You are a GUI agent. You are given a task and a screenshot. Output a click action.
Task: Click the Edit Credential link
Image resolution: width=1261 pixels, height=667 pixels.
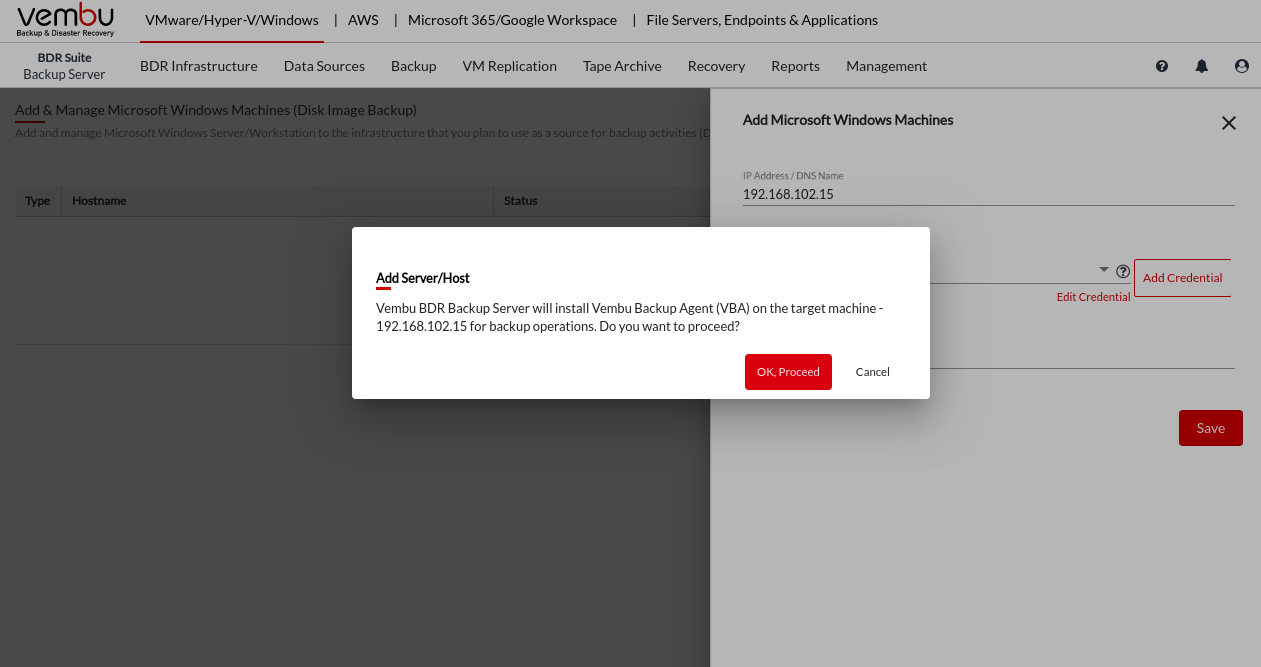tap(1093, 297)
